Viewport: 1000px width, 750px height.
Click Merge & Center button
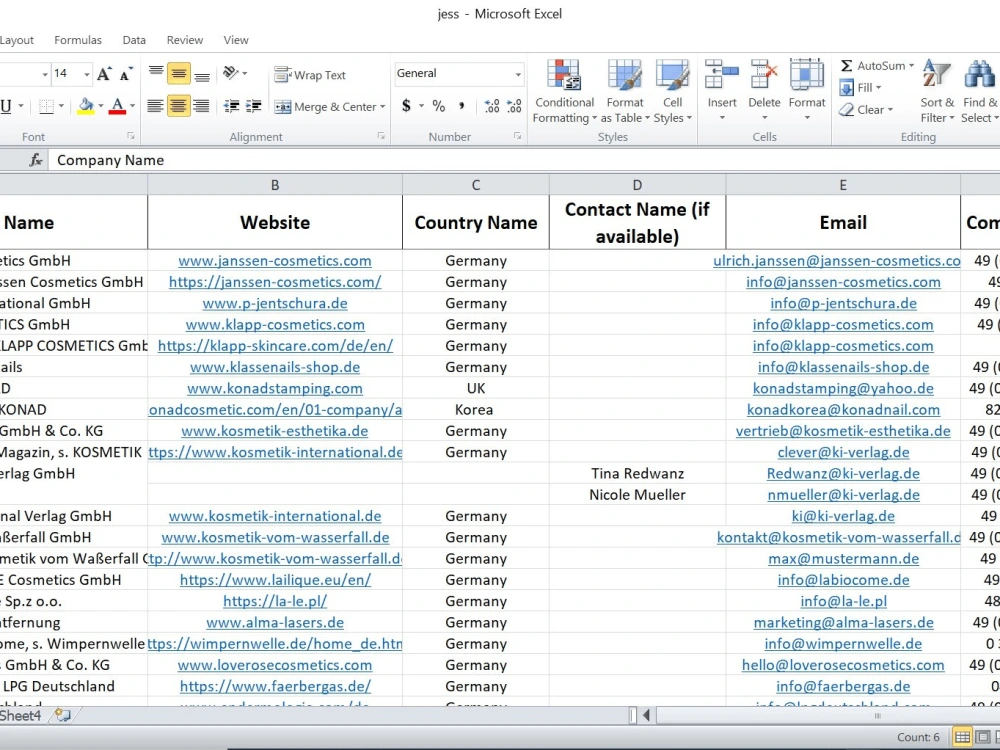(325, 107)
